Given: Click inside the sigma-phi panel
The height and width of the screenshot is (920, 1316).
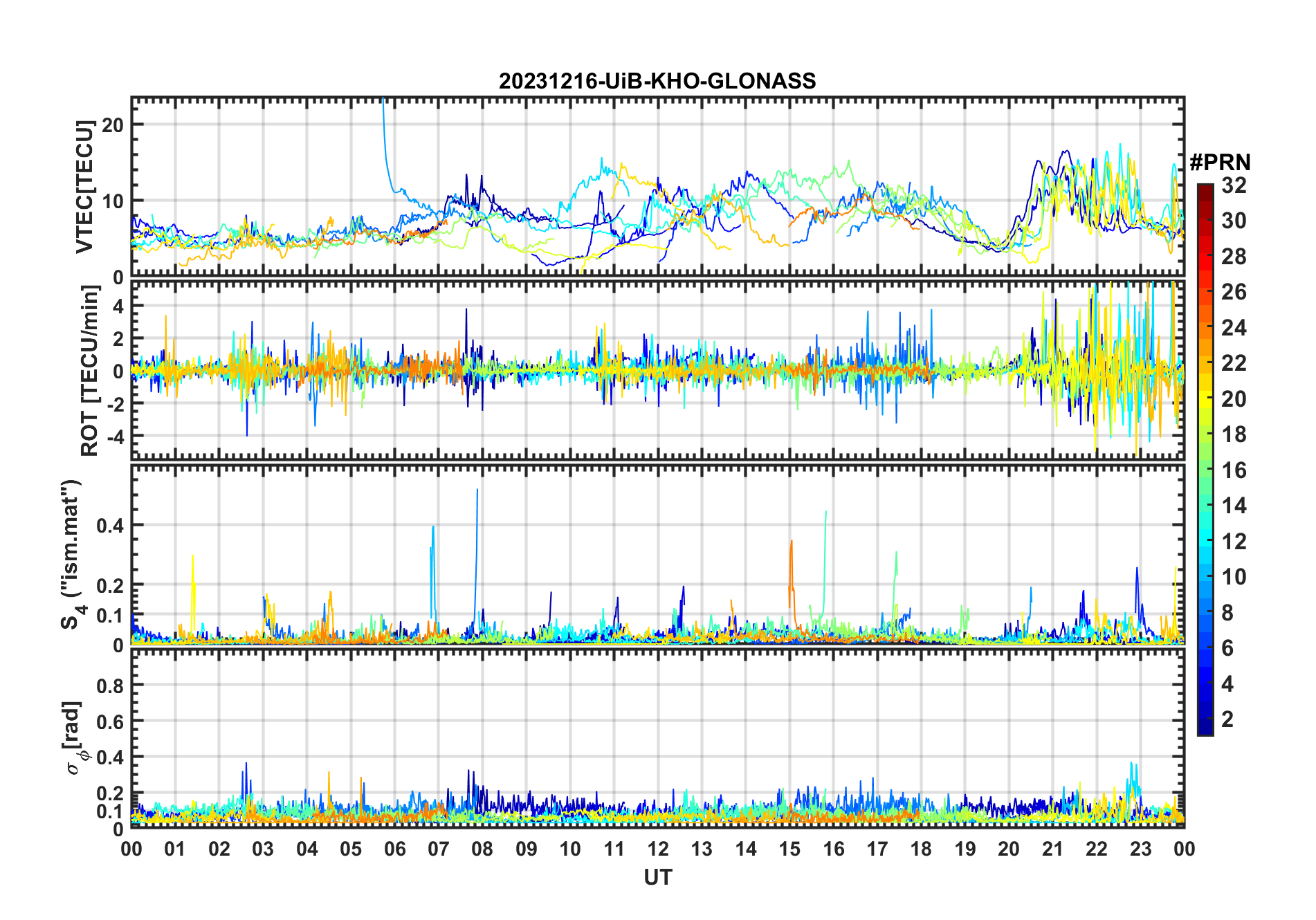Looking at the screenshot, I should (x=657, y=738).
